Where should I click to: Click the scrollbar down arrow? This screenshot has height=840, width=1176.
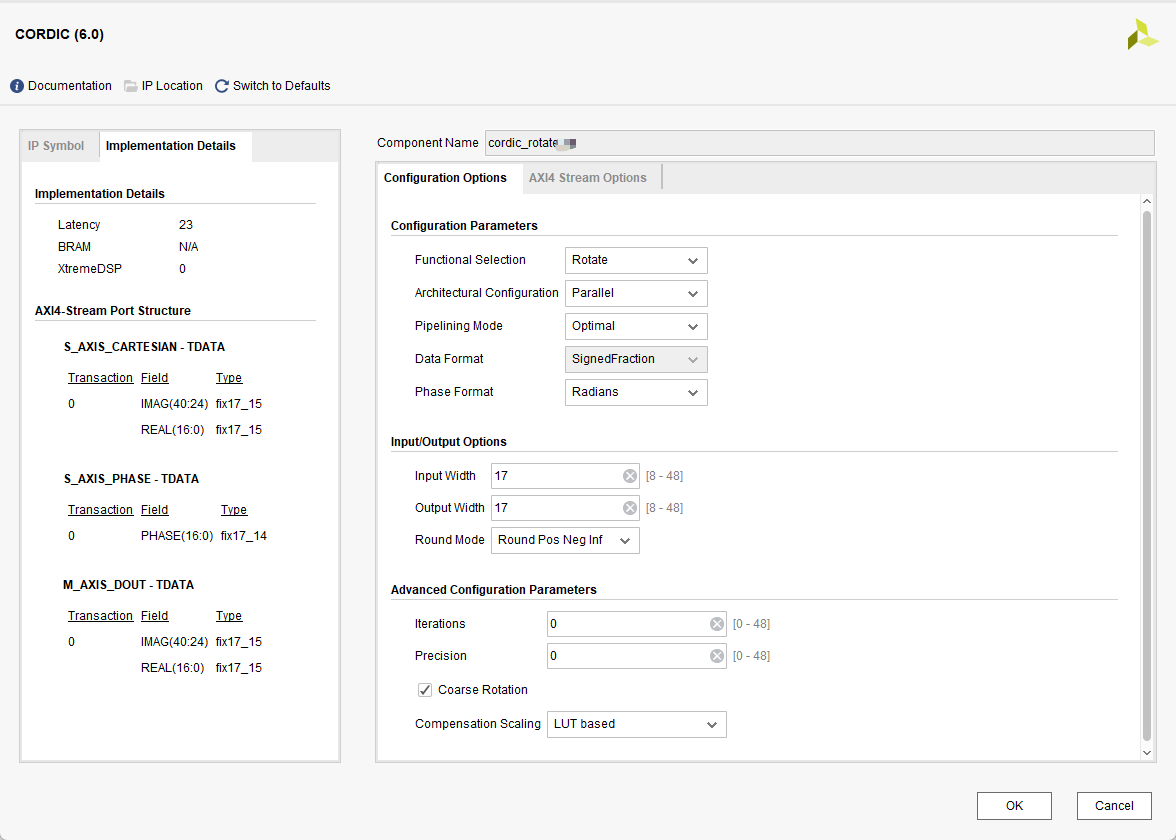click(x=1146, y=752)
